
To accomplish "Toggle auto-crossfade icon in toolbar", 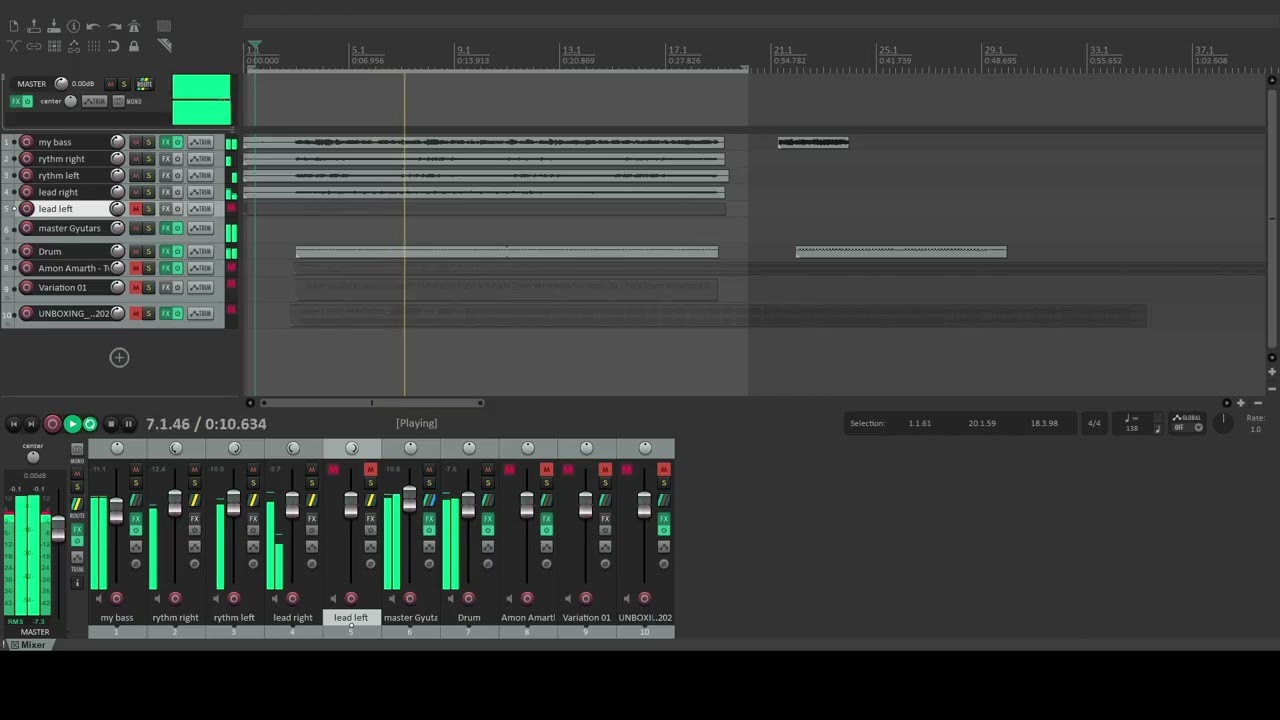I will tap(14, 46).
